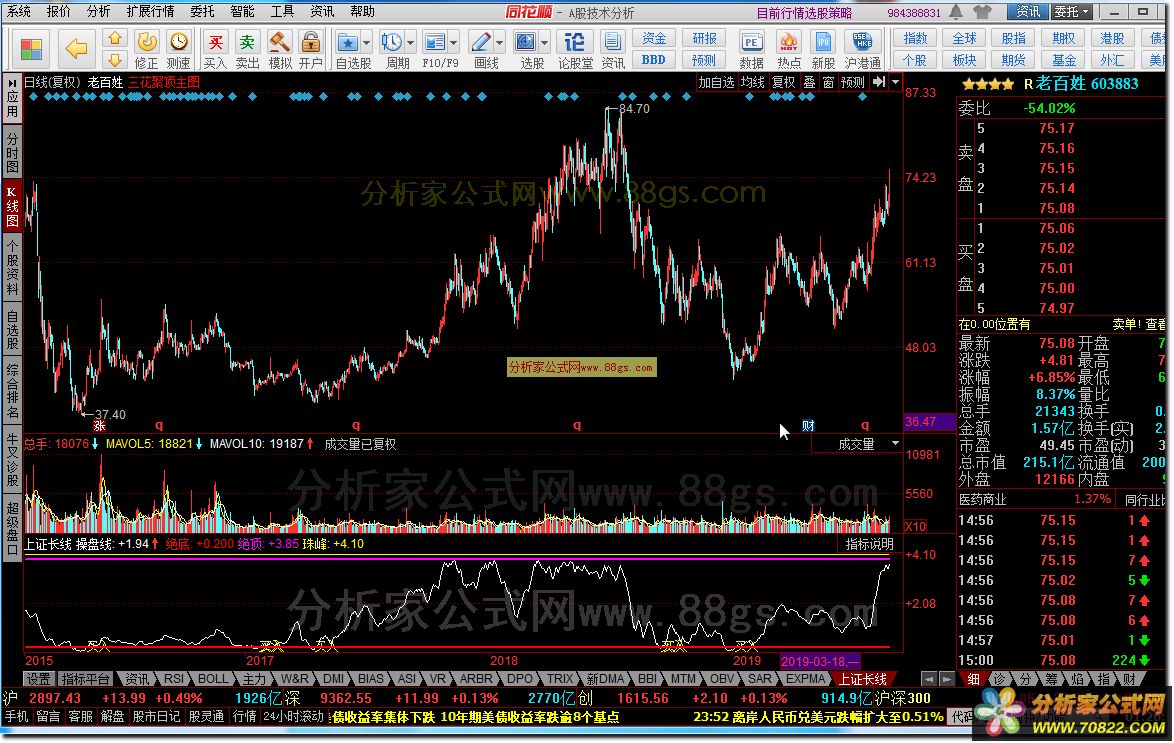Click the 卖出 sell icon

tap(247, 49)
